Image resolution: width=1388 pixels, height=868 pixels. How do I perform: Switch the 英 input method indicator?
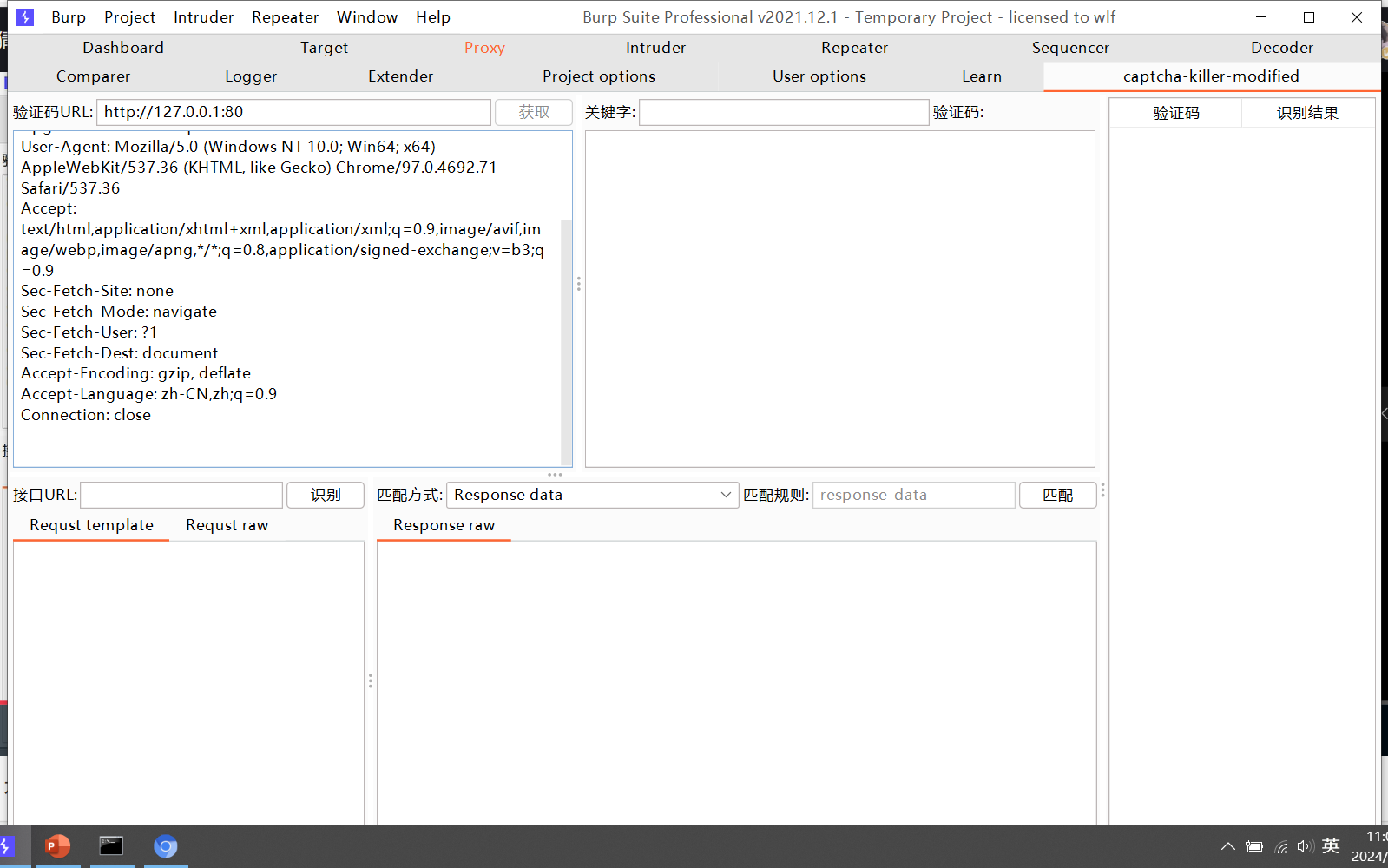1331,845
